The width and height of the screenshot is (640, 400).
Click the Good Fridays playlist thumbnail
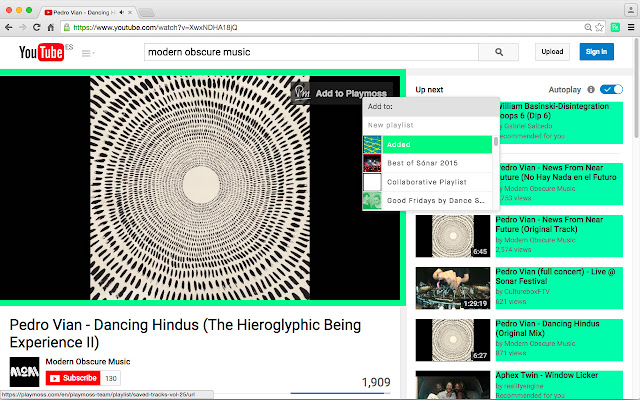click(x=372, y=201)
